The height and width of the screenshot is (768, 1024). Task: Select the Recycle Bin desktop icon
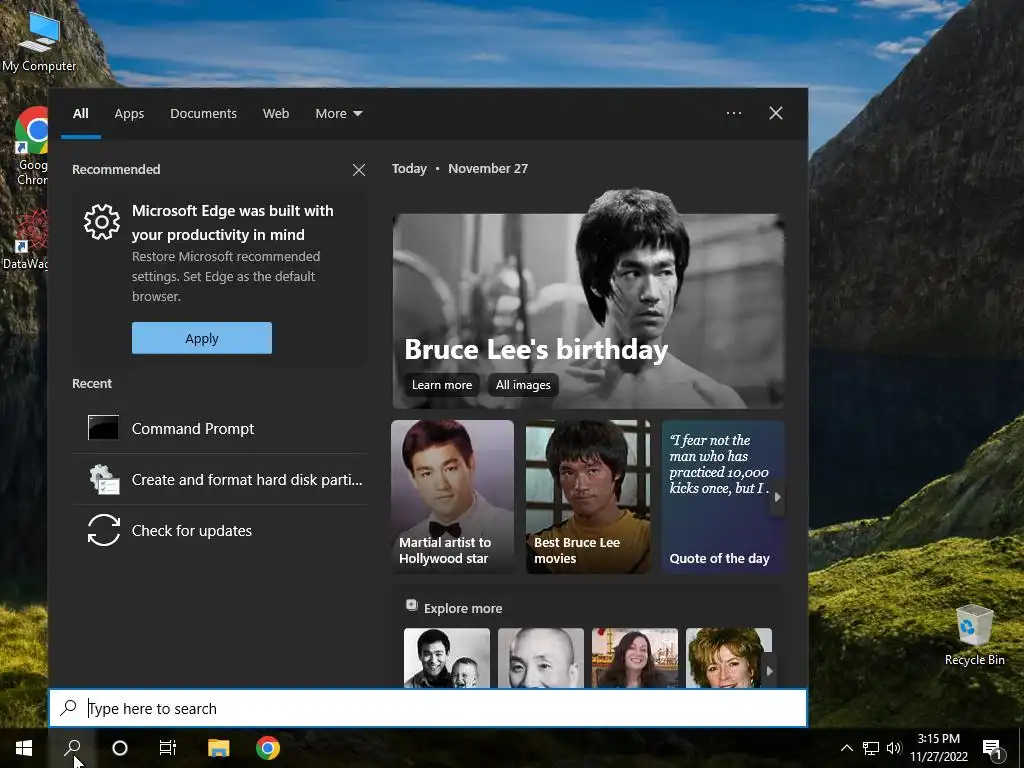coord(974,635)
